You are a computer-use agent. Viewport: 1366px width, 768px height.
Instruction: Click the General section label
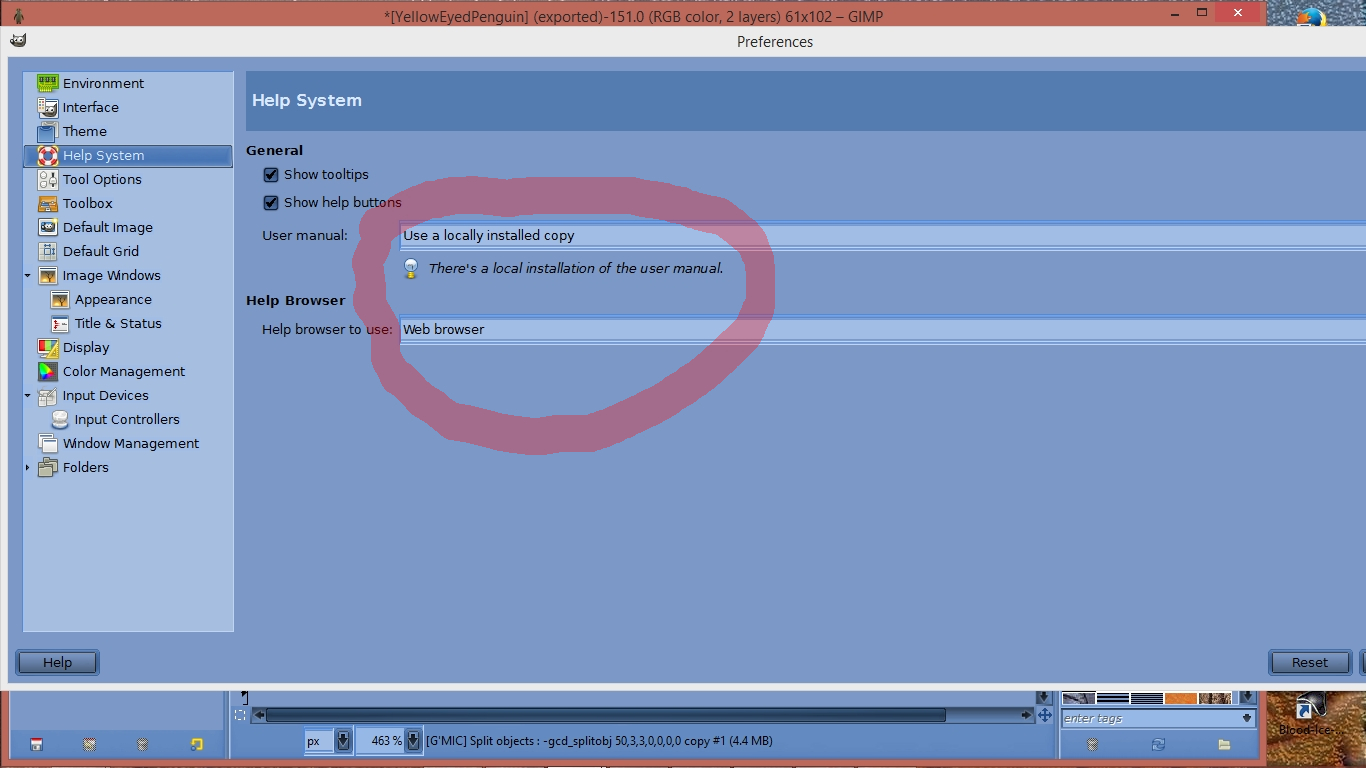coord(274,150)
